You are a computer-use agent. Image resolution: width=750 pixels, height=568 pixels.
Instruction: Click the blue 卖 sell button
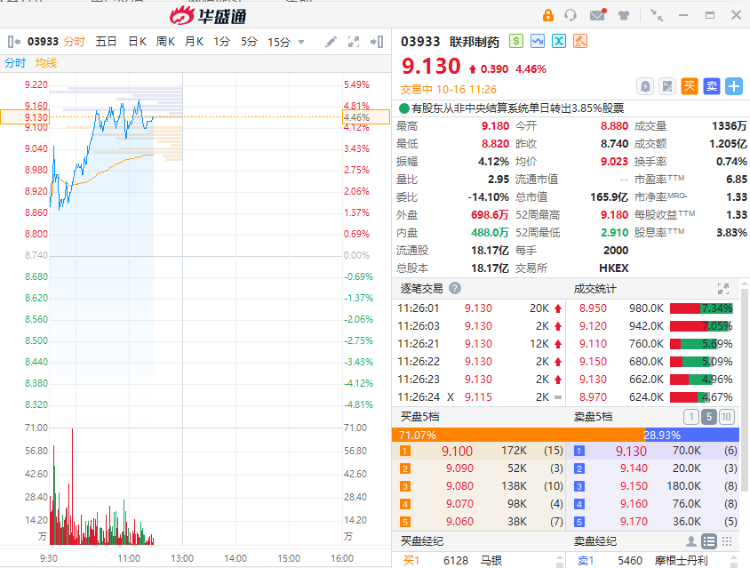[712, 87]
